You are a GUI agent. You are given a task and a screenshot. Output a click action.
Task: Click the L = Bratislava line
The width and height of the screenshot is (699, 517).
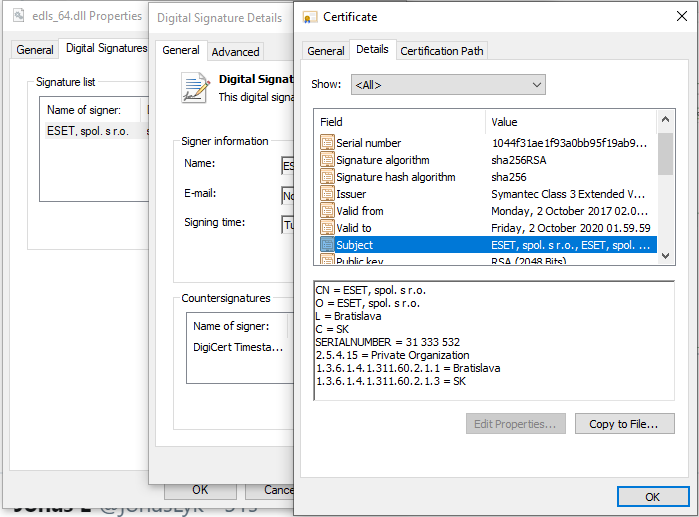click(348, 316)
